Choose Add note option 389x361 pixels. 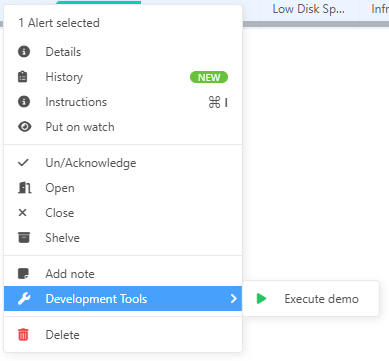coord(123,274)
